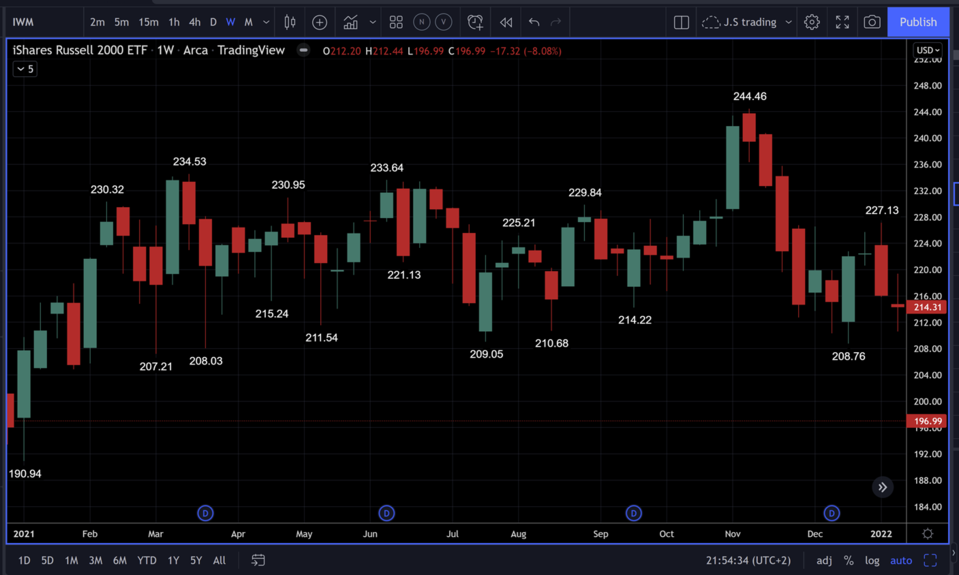Toggle auto scale

click(901, 560)
